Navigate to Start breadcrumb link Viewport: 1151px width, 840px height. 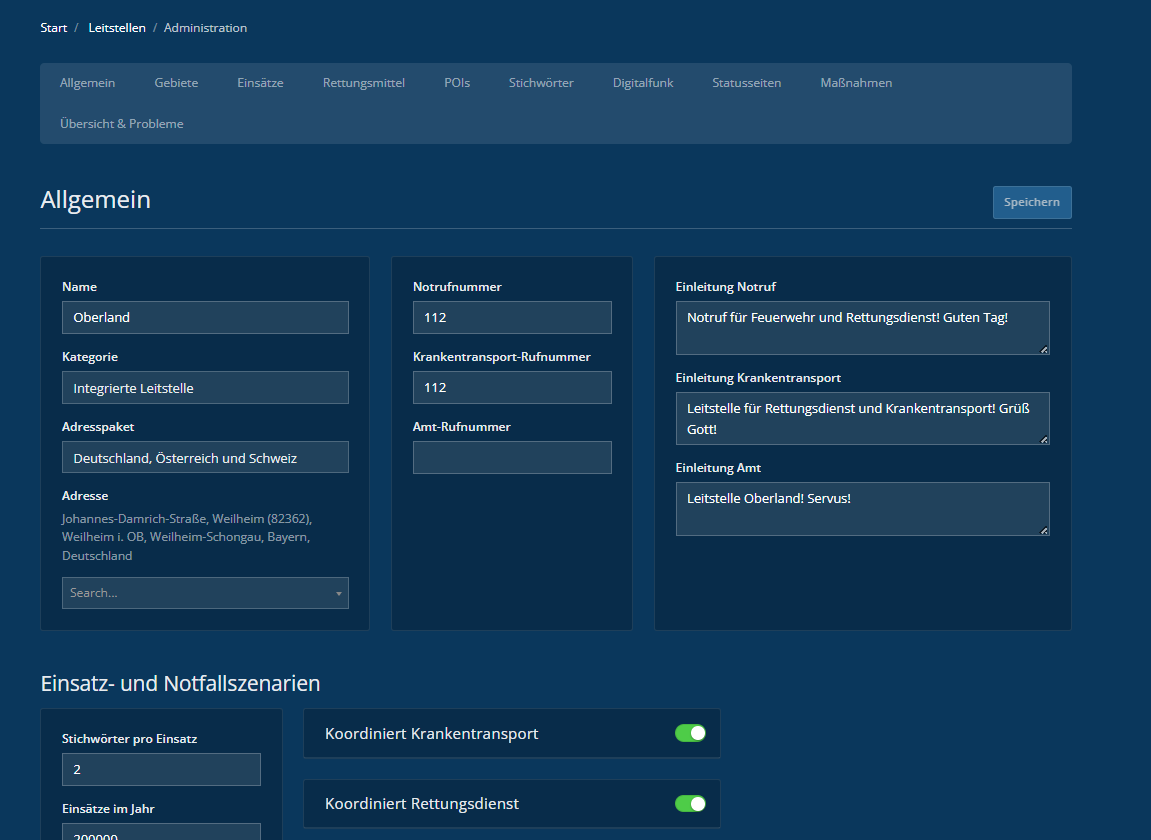pos(53,28)
